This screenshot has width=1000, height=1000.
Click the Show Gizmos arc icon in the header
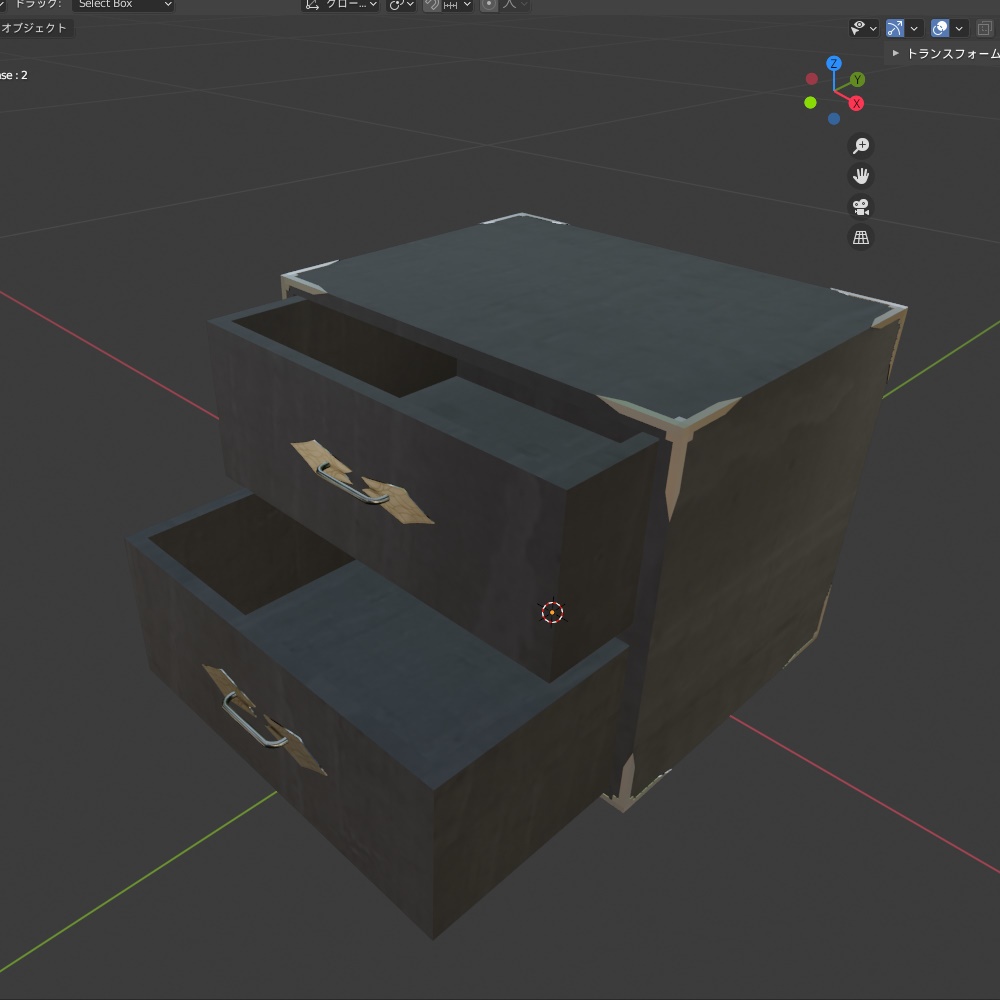[x=897, y=28]
